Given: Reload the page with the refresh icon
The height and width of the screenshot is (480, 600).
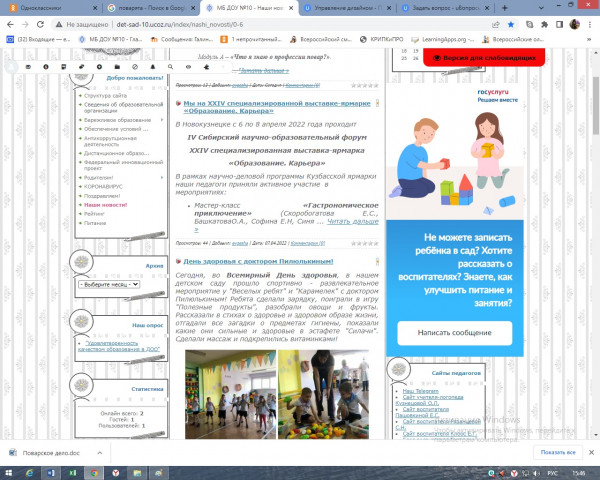Looking at the screenshot, I should 40,24.
